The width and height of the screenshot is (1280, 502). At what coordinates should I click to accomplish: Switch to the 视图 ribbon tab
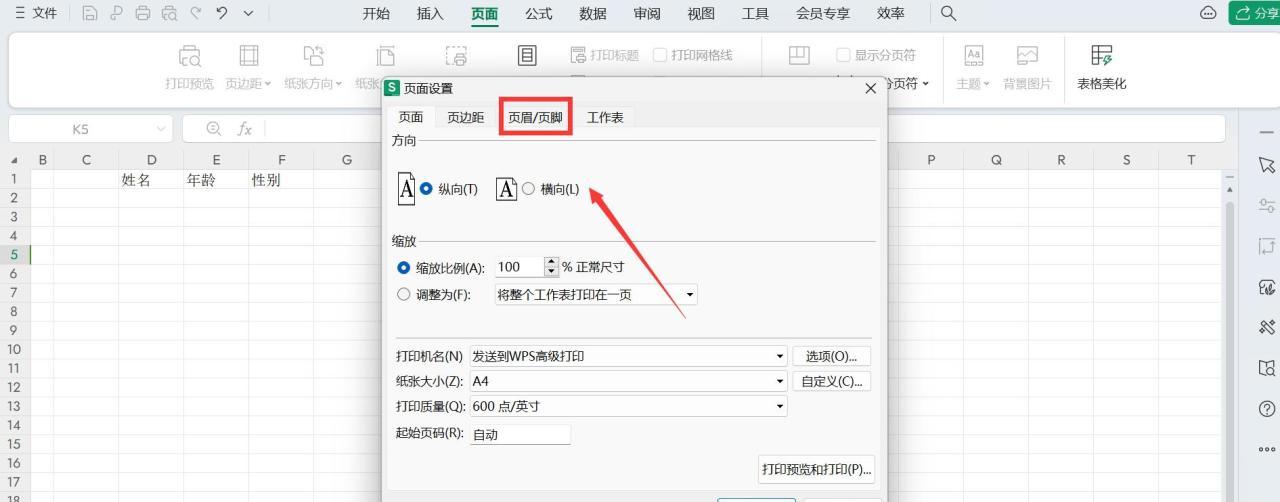pyautogui.click(x=701, y=14)
